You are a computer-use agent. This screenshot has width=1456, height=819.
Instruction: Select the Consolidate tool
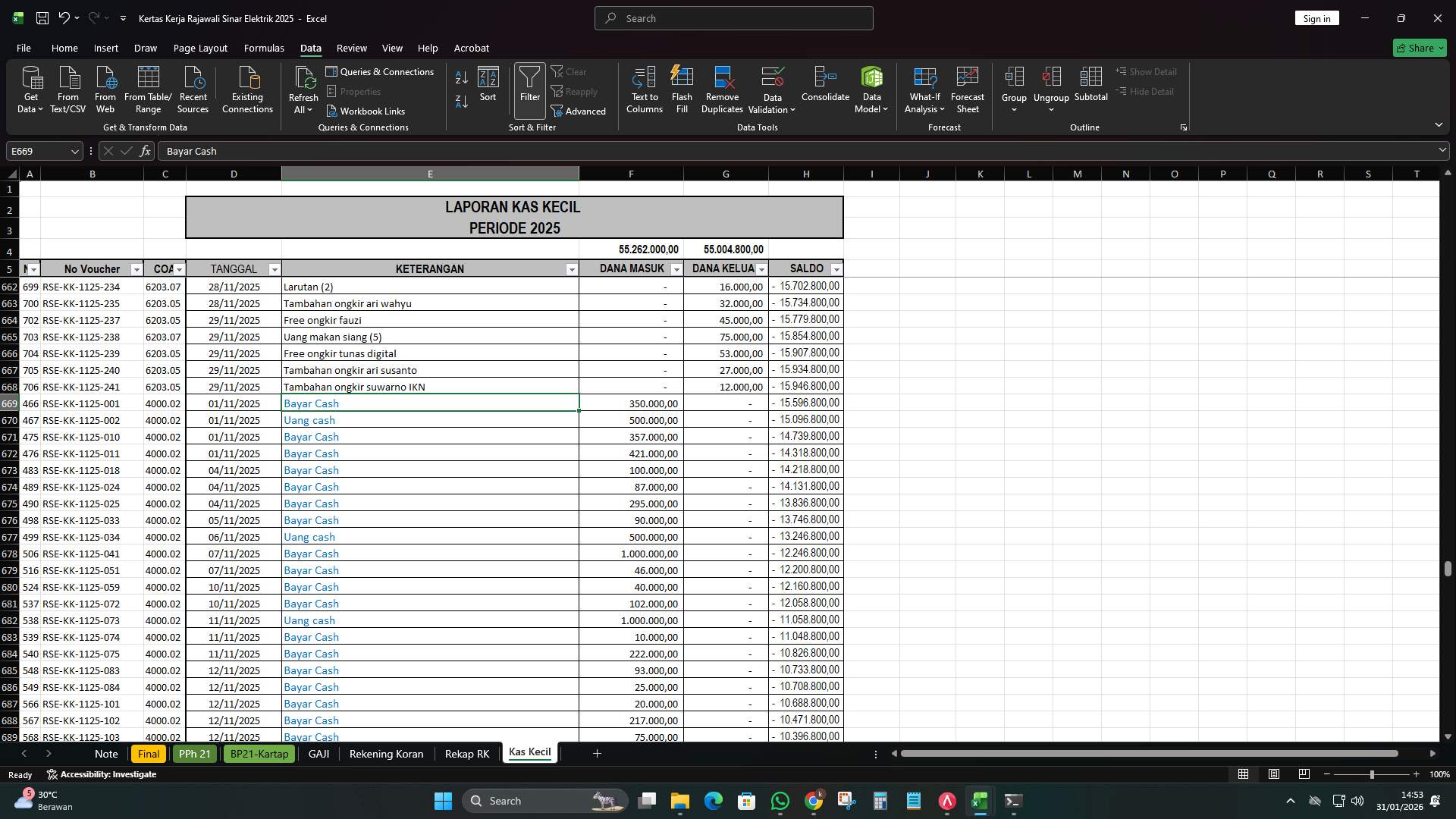(825, 87)
